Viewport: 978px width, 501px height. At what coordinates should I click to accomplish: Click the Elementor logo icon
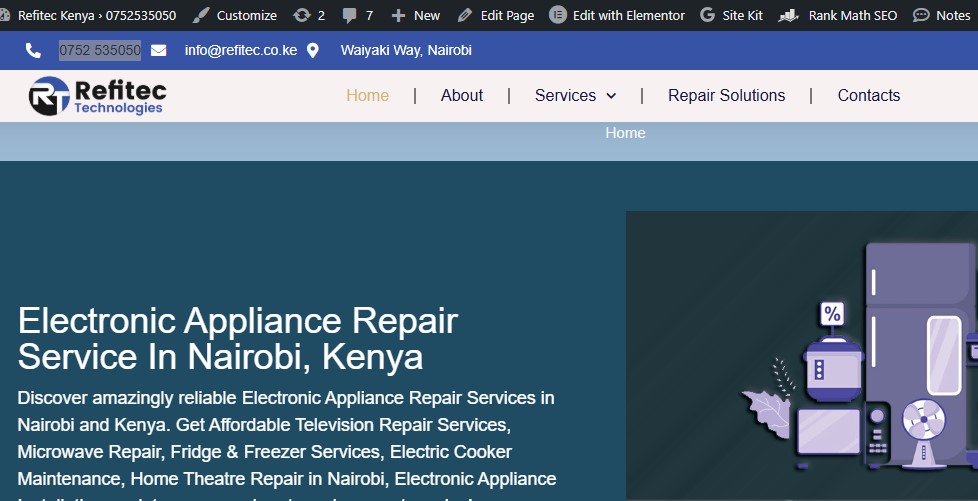pos(558,15)
